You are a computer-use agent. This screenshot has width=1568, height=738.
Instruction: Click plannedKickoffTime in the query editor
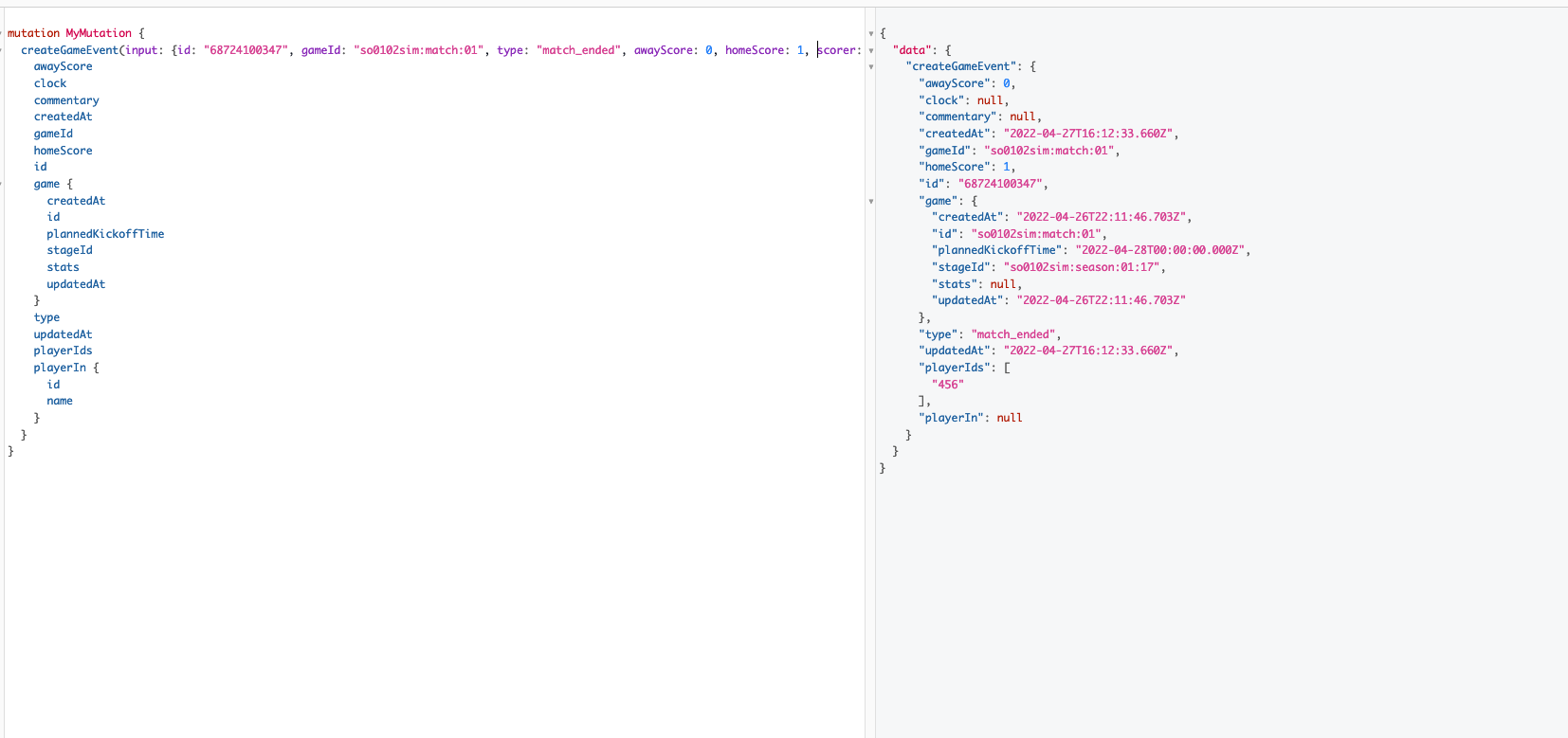tap(105, 234)
